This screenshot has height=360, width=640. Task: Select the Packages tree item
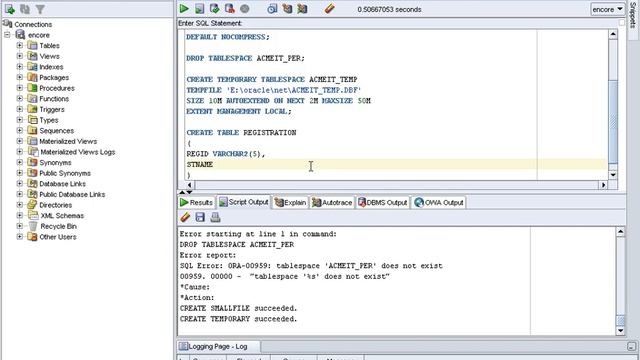coord(54,77)
